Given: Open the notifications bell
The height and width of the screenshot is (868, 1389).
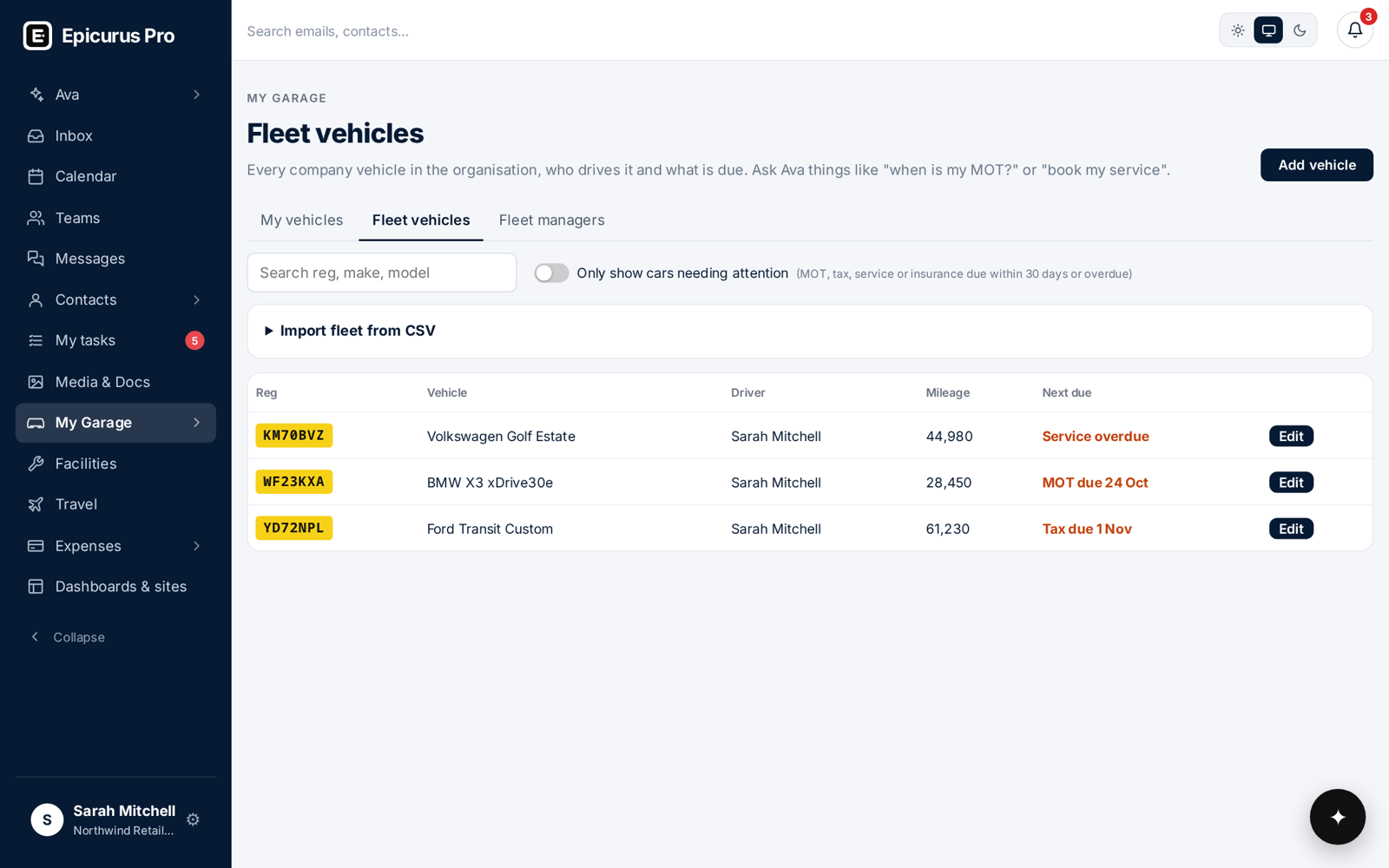Looking at the screenshot, I should pos(1354,30).
